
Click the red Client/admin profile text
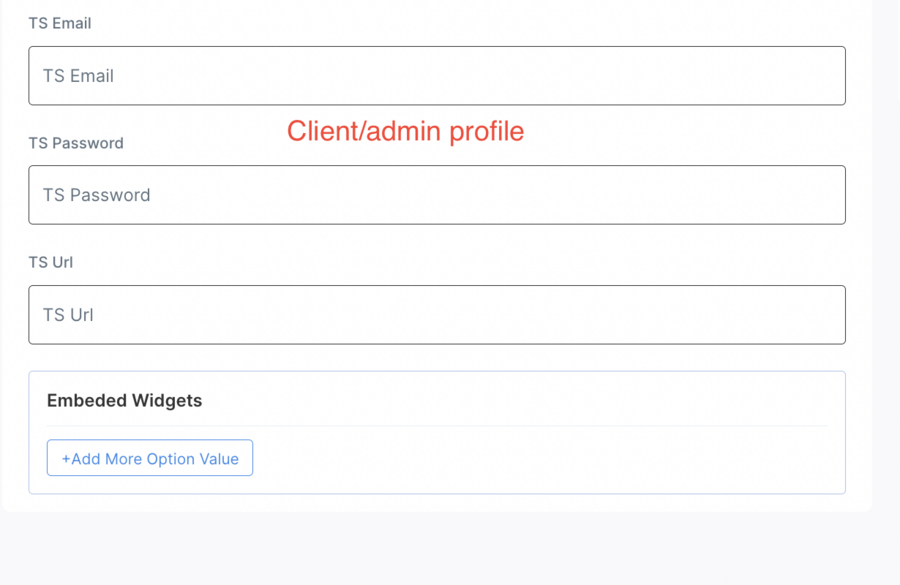pos(405,131)
